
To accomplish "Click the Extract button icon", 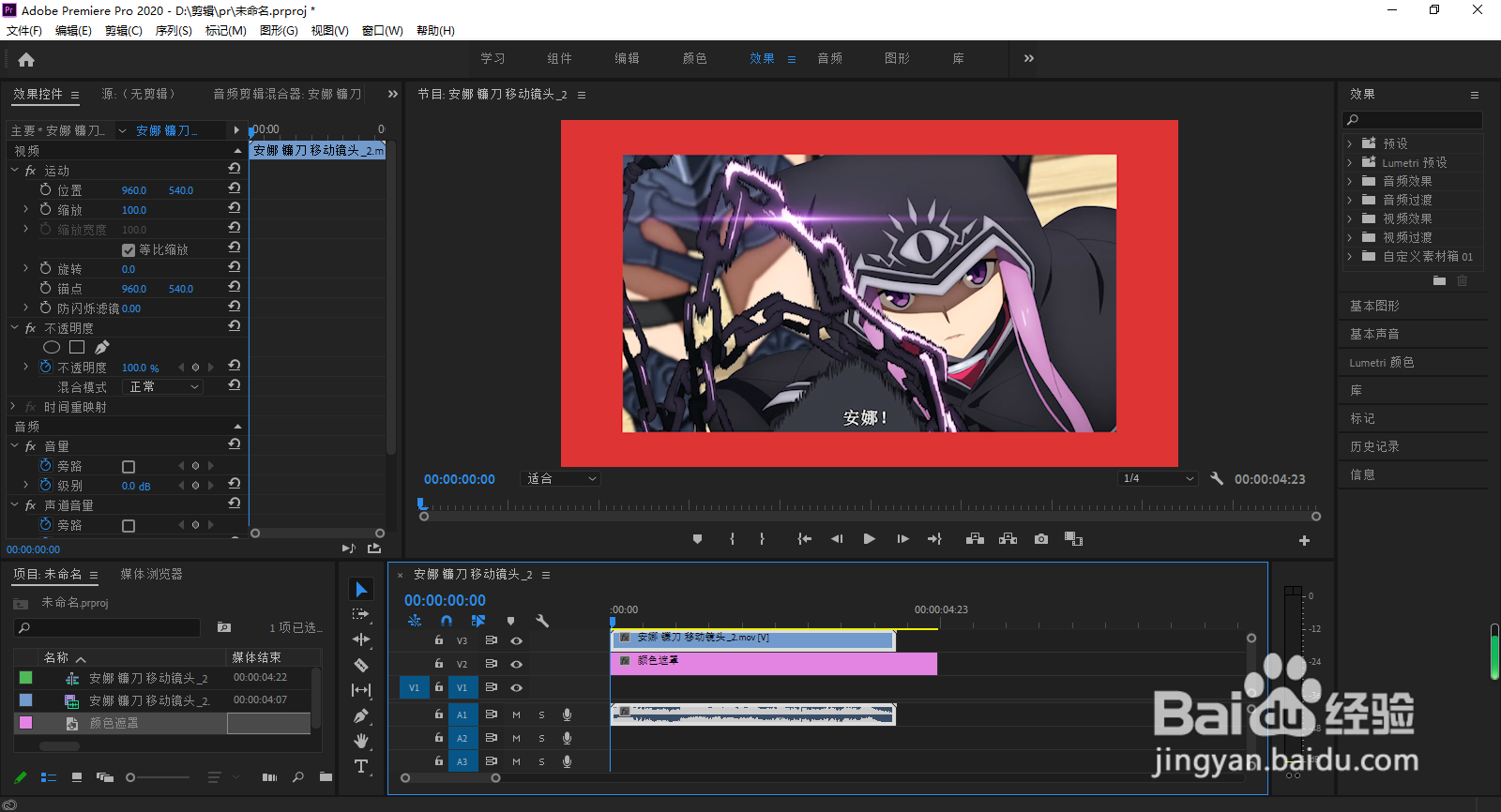I will pyautogui.click(x=1008, y=539).
